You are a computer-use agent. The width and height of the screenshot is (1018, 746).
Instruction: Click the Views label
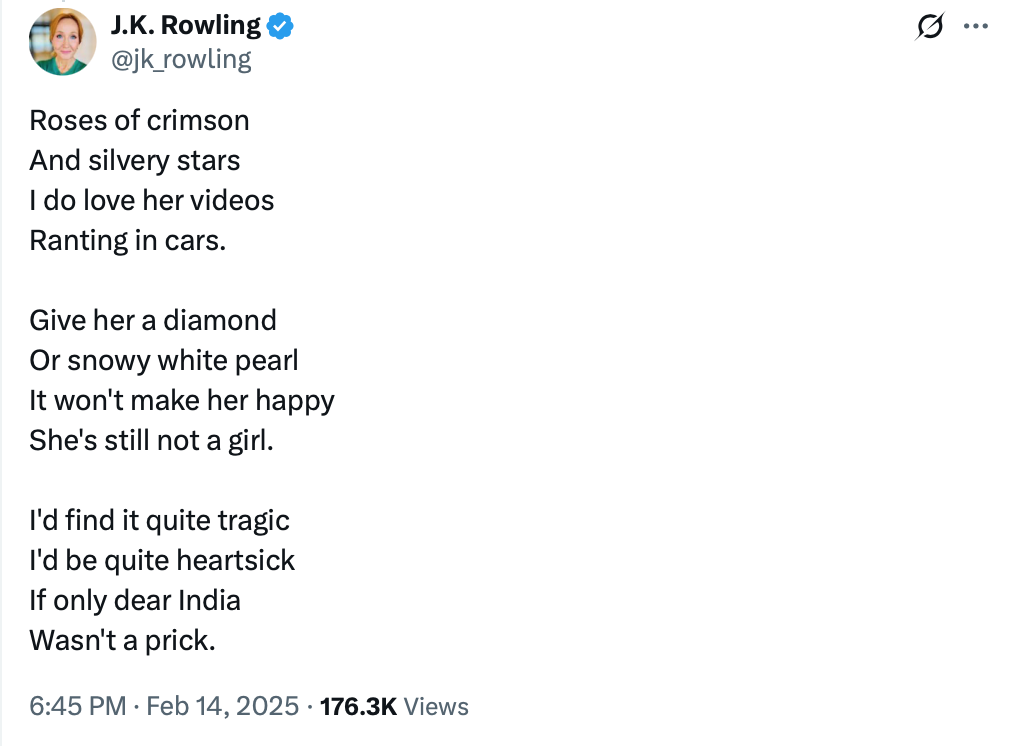click(x=437, y=706)
